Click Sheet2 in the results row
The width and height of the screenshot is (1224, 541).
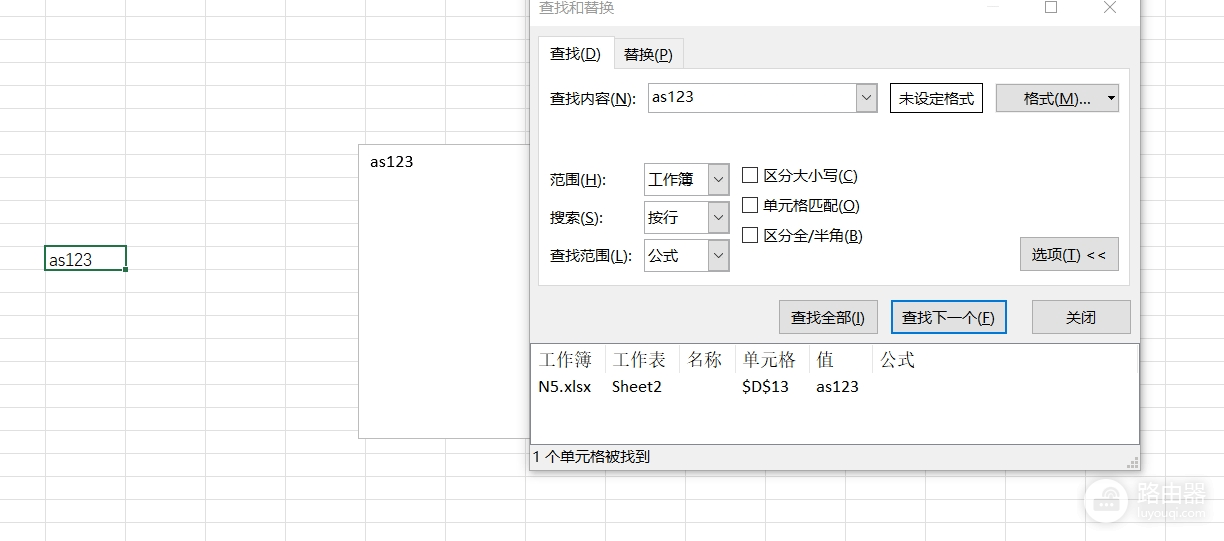click(637, 387)
